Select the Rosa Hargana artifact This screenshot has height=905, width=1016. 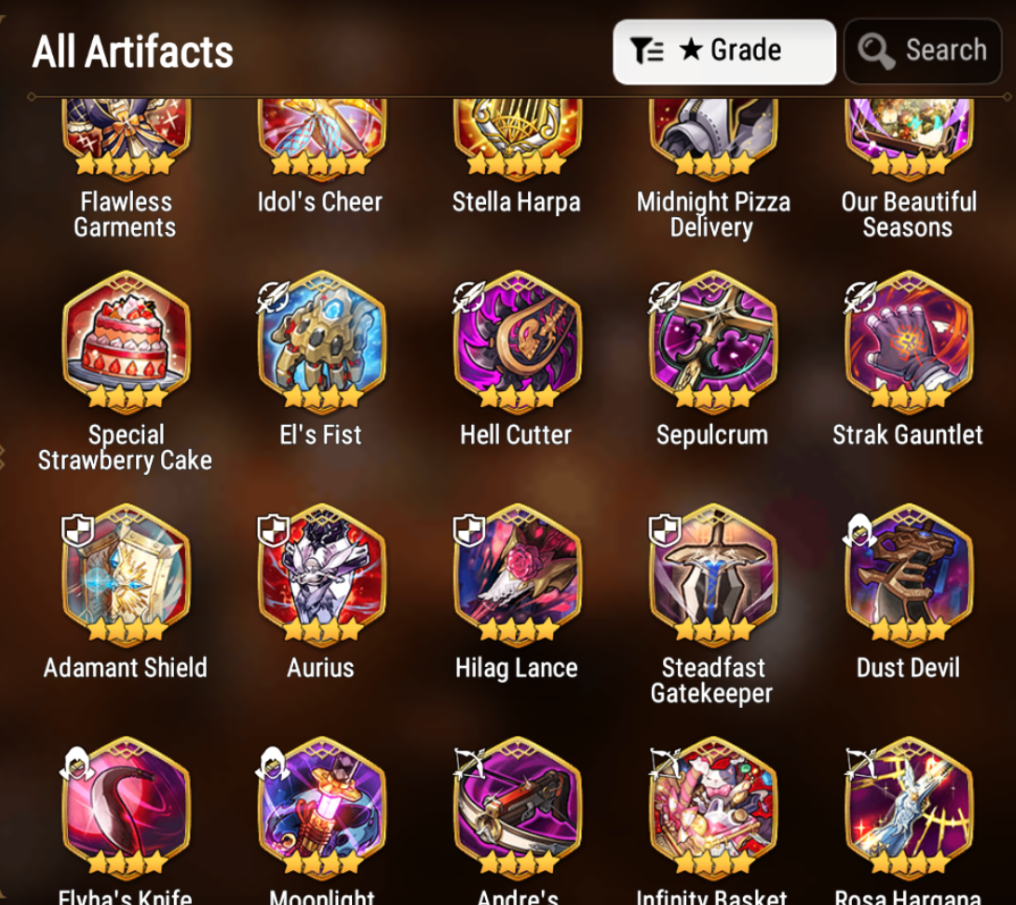(908, 808)
